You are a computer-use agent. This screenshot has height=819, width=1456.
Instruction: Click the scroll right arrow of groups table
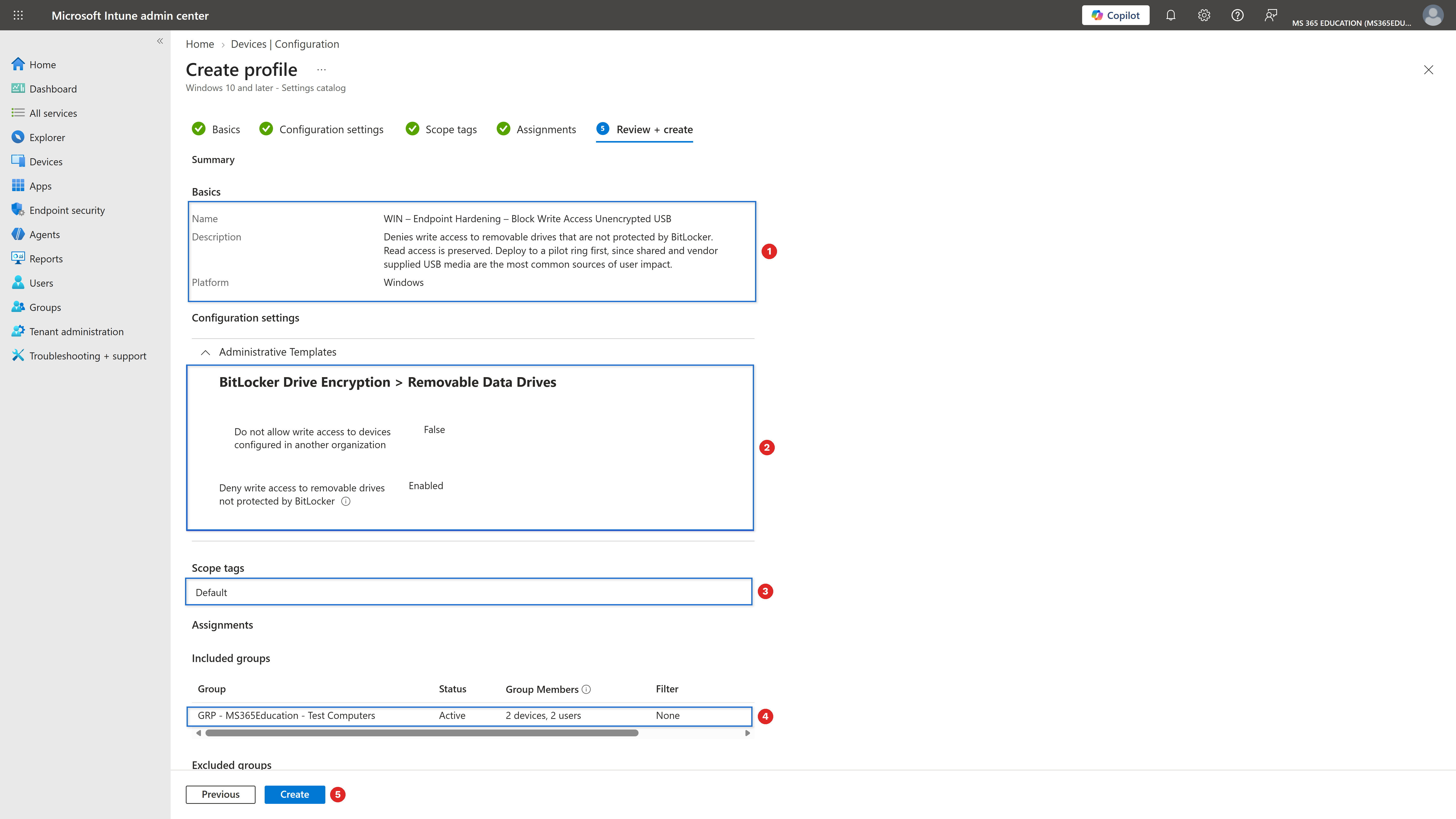pyautogui.click(x=747, y=733)
